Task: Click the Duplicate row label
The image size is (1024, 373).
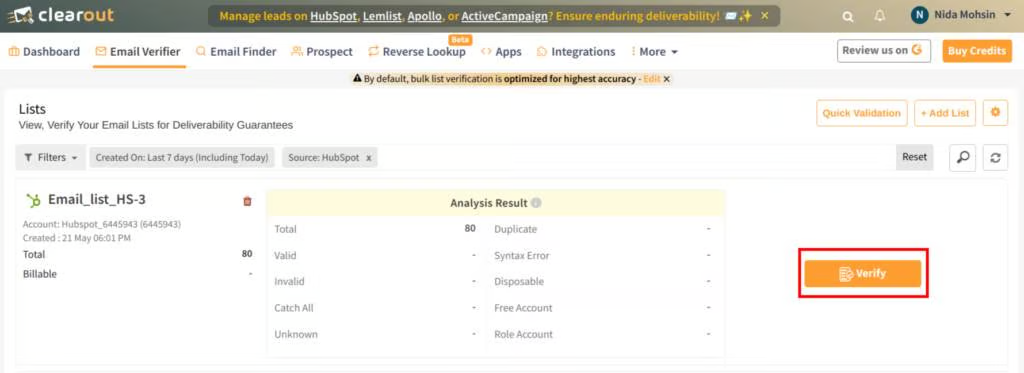Action: click(x=515, y=229)
